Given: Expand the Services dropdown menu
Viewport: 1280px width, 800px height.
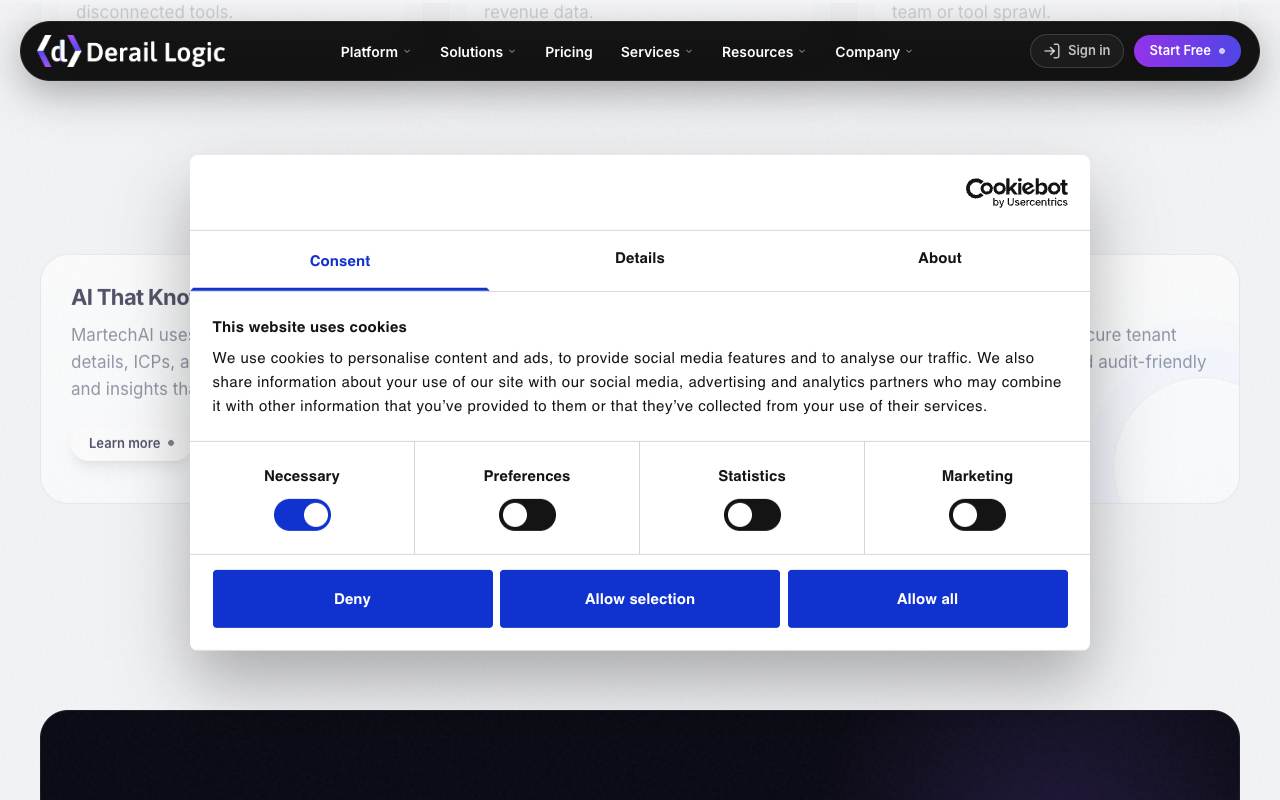Looking at the screenshot, I should coord(657,52).
